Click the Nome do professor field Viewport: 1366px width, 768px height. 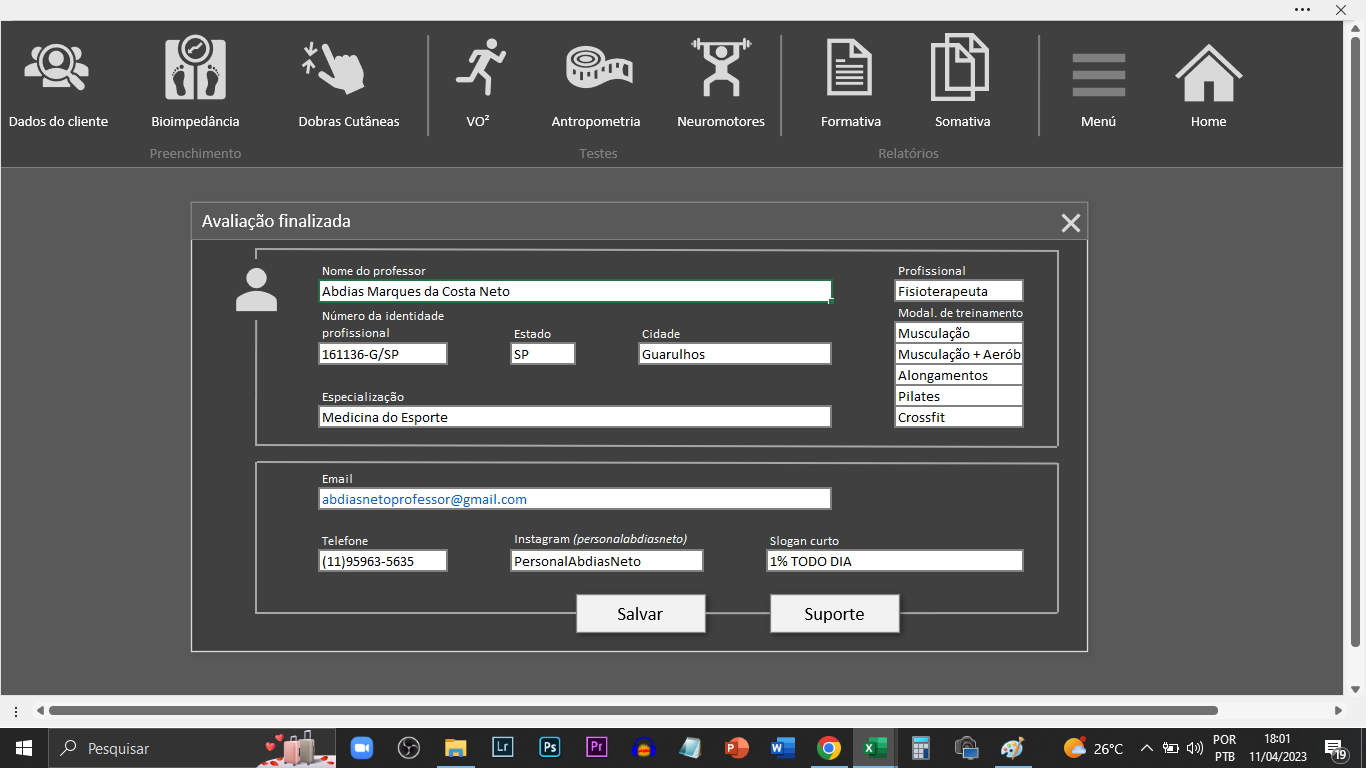point(574,292)
